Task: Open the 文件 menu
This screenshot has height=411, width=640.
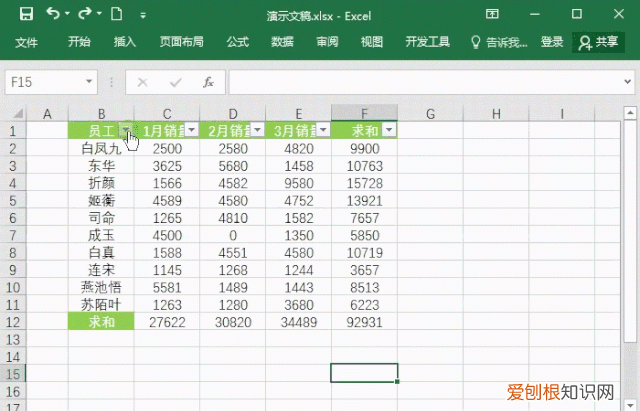Action: click(x=27, y=42)
